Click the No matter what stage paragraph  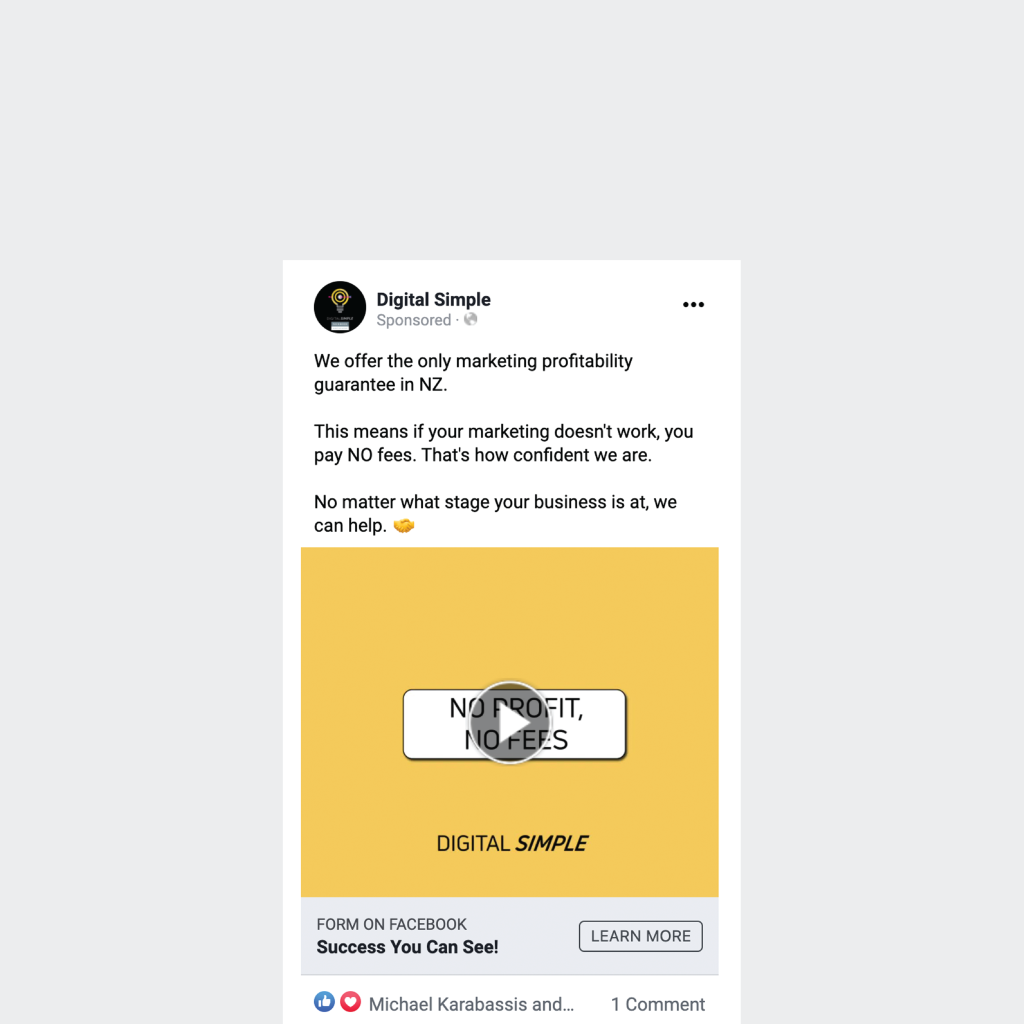[496, 513]
